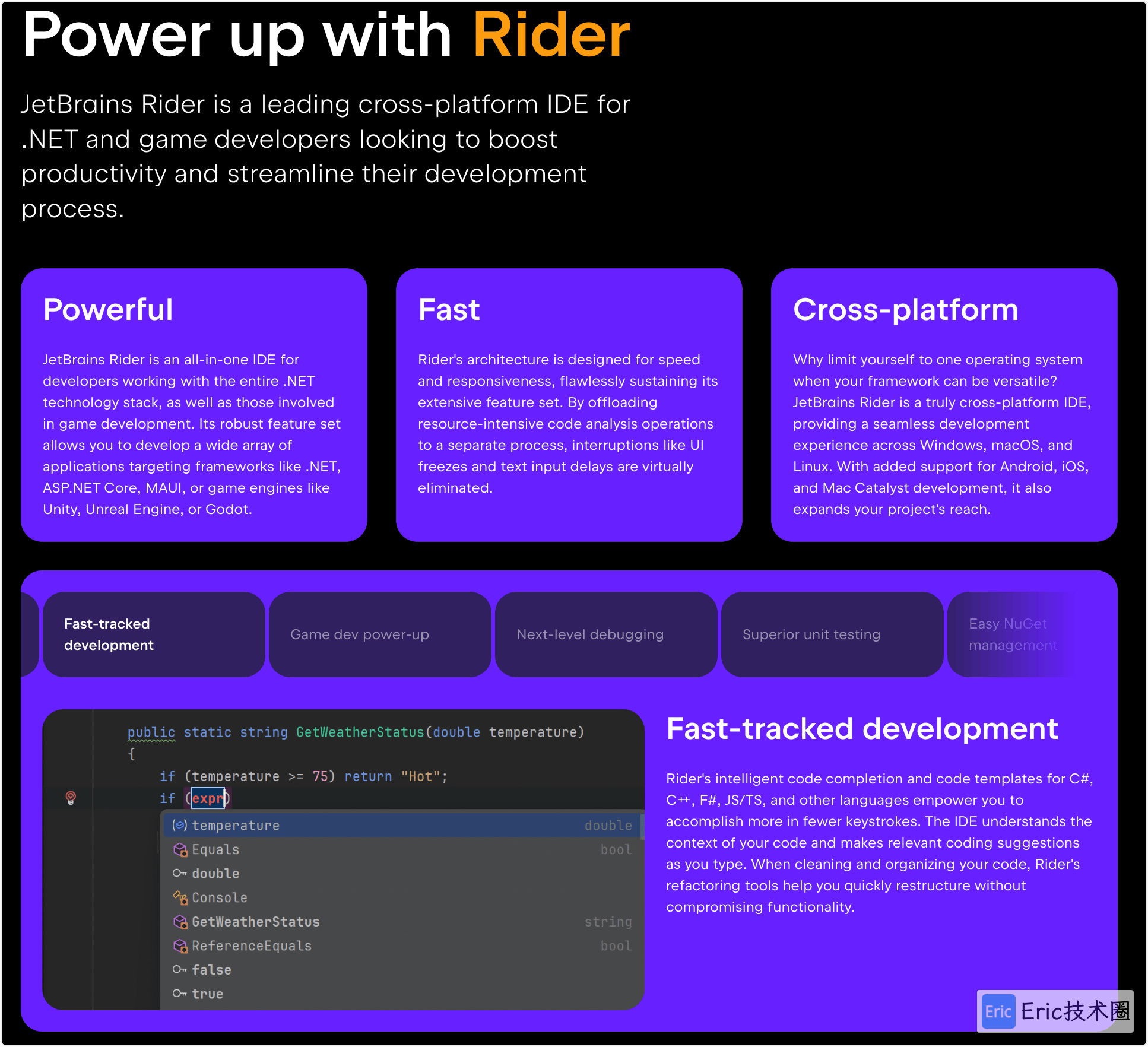Image resolution: width=1148 pixels, height=1047 pixels.
Task: Click the method icon beside ReferenceEquals
Action: coord(180,946)
